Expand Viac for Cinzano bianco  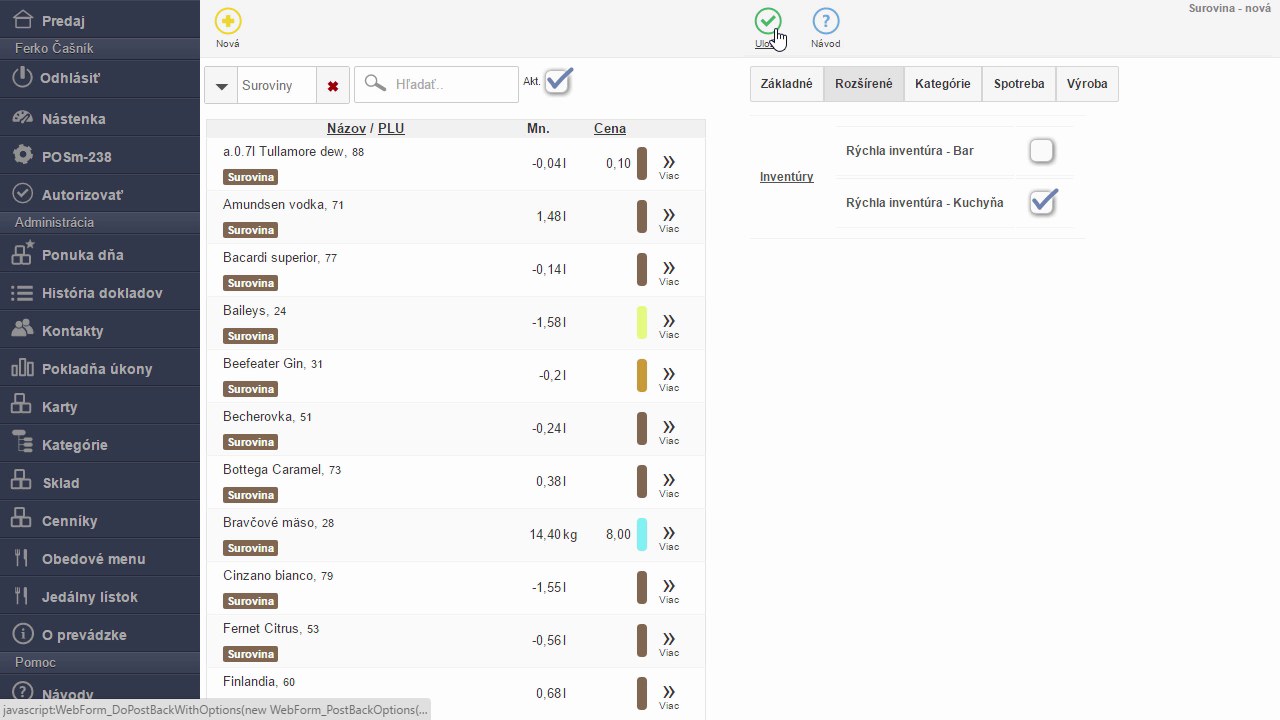pos(669,590)
